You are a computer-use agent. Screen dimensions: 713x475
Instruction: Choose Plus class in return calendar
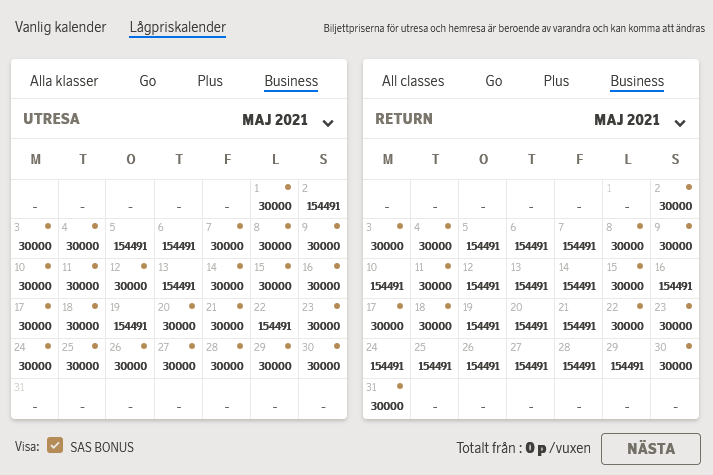[x=557, y=81]
